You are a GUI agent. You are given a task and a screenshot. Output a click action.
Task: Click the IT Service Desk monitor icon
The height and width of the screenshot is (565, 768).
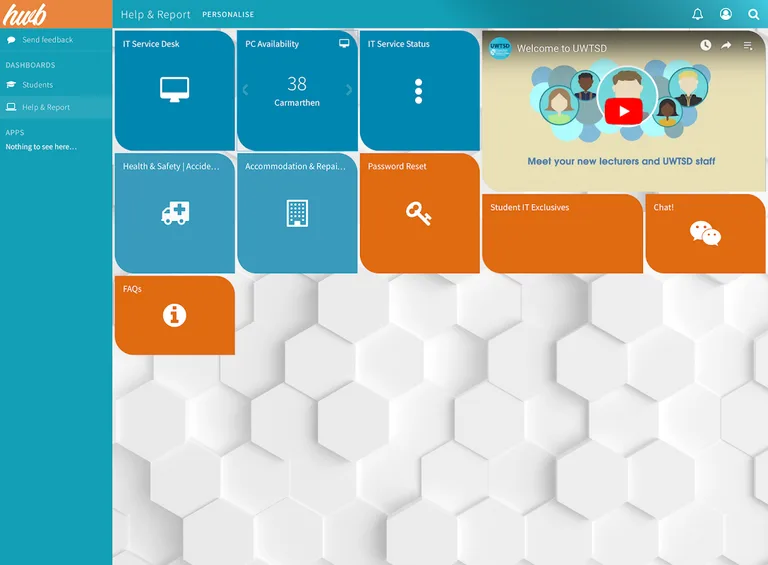point(174,90)
